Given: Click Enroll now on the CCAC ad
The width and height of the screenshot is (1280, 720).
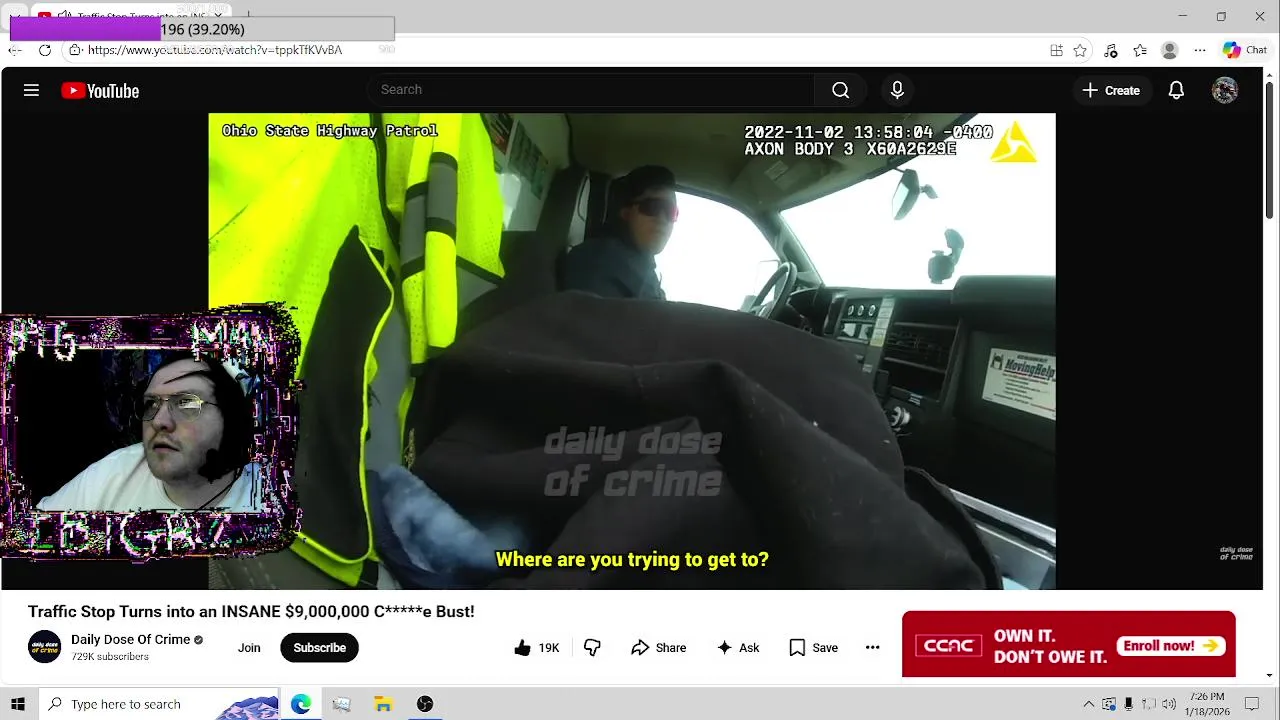Looking at the screenshot, I should pyautogui.click(x=1171, y=646).
